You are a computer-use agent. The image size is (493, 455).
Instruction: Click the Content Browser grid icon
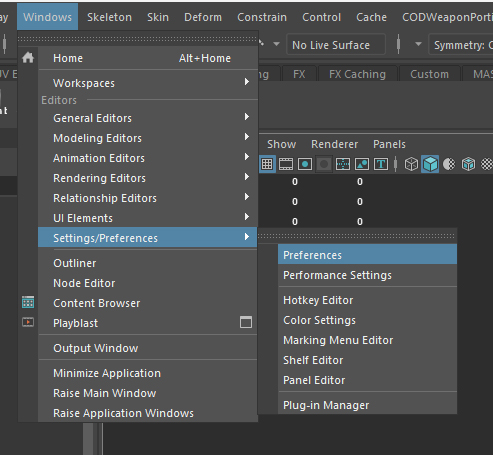tap(28, 302)
